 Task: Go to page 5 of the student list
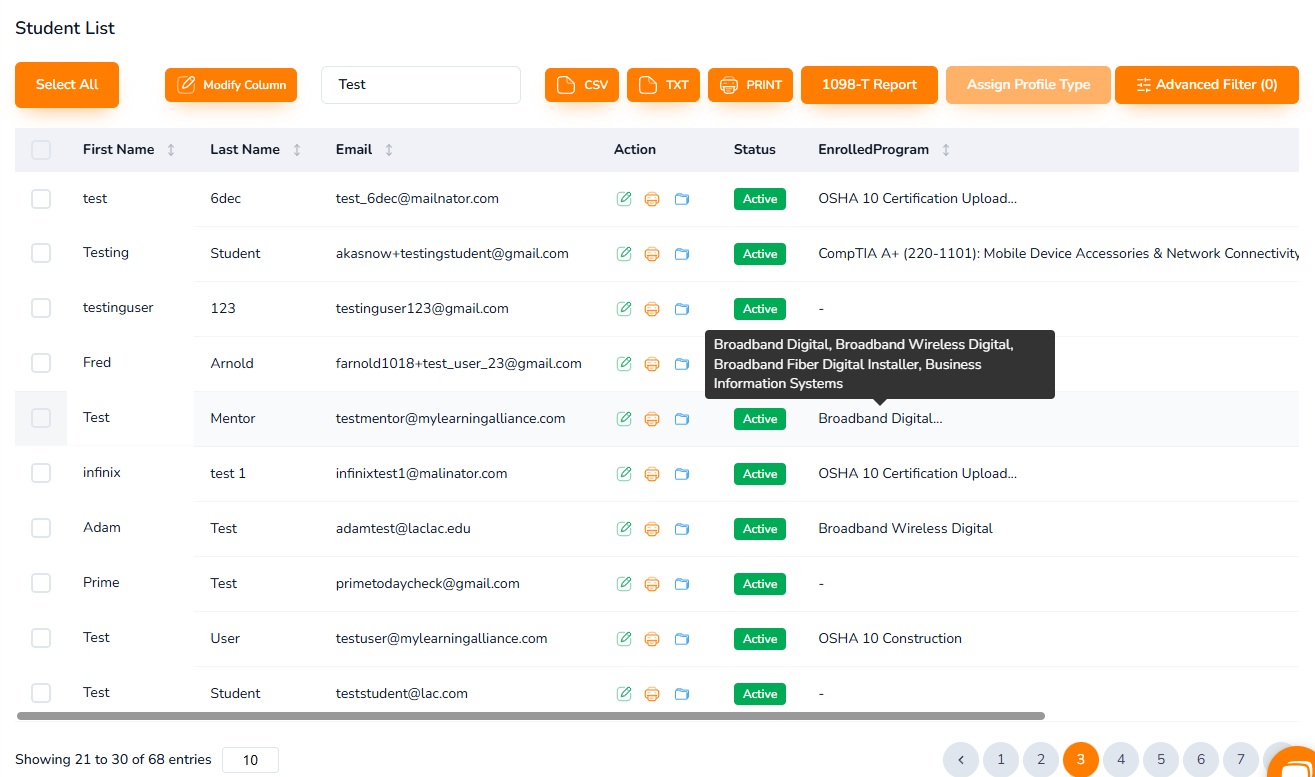[x=1160, y=760]
